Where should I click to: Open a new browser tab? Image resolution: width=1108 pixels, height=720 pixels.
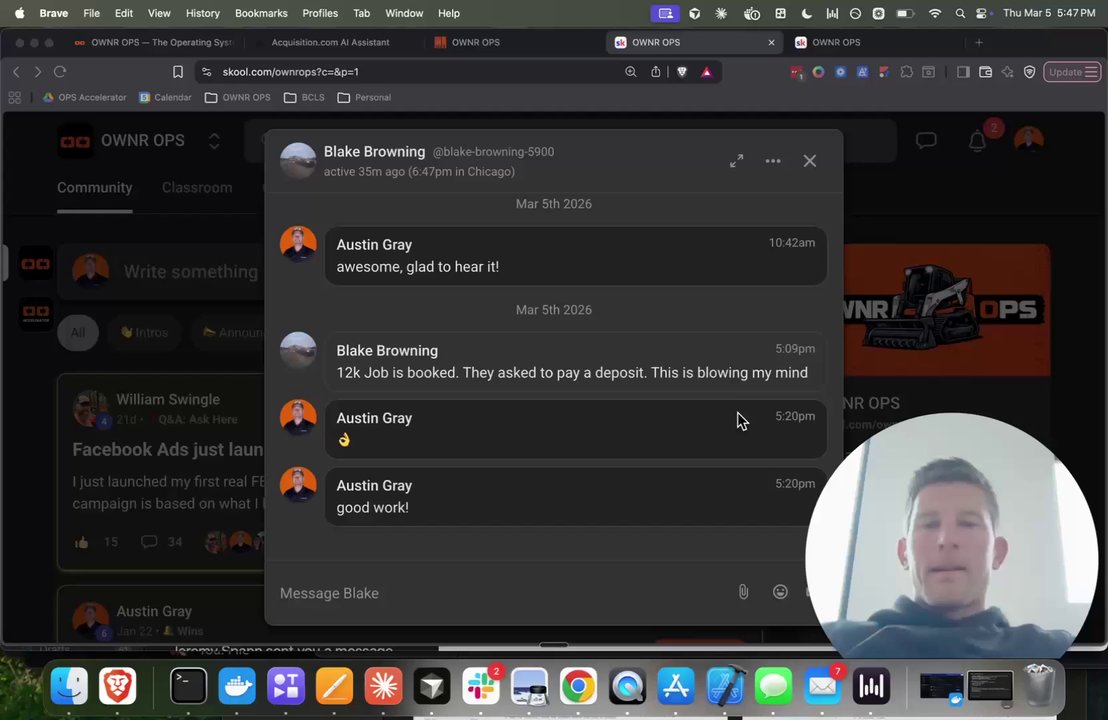click(x=979, y=42)
